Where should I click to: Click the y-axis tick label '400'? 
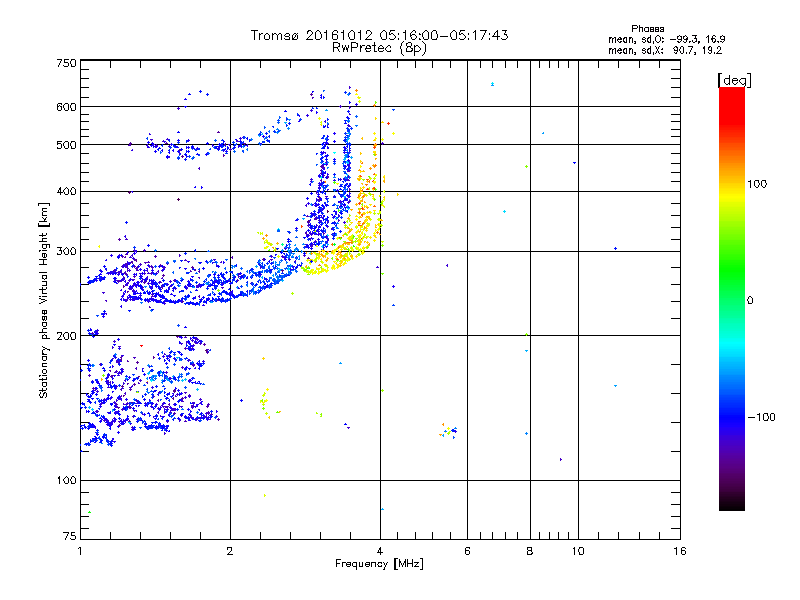66,192
